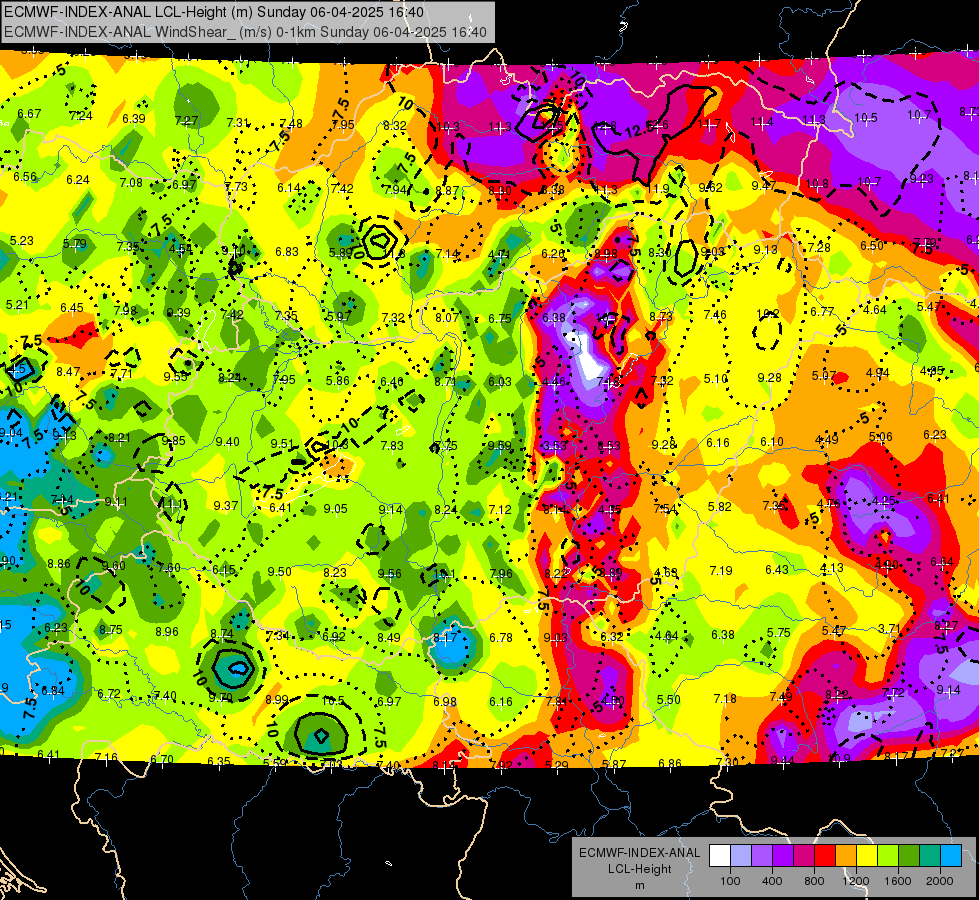
Task: Click the wind shear value '5.50'
Action: click(x=668, y=700)
